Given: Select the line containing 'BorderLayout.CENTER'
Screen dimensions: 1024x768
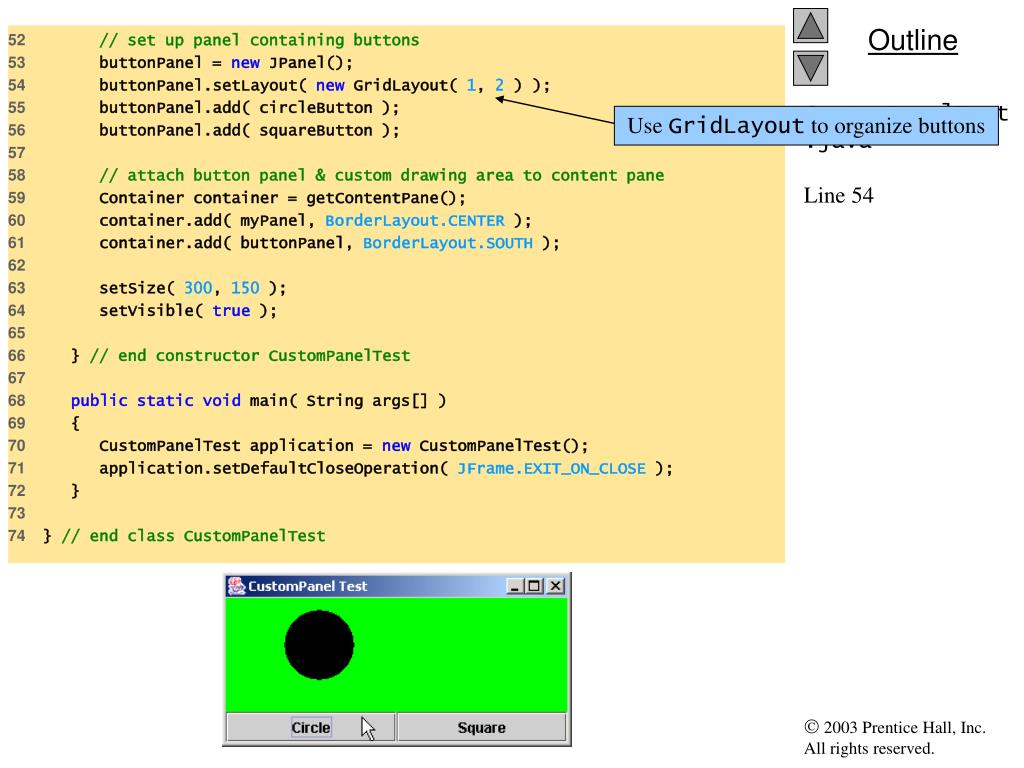Looking at the screenshot, I should (x=315, y=221).
